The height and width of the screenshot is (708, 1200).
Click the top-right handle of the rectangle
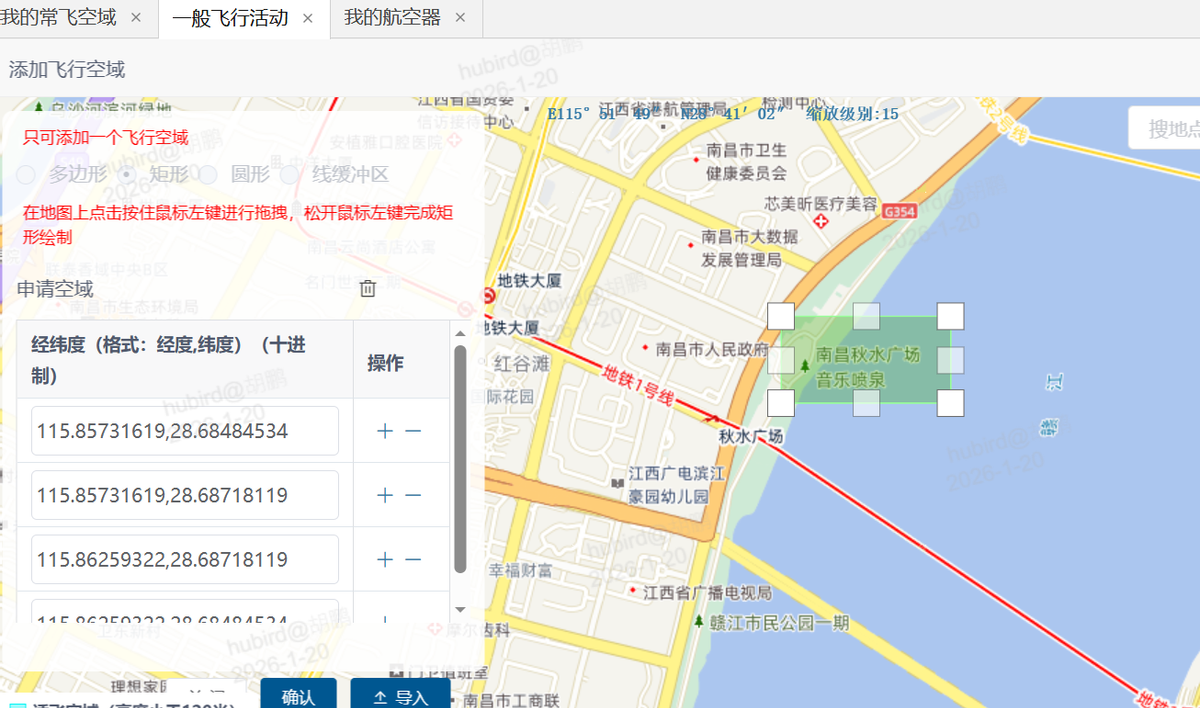951,316
